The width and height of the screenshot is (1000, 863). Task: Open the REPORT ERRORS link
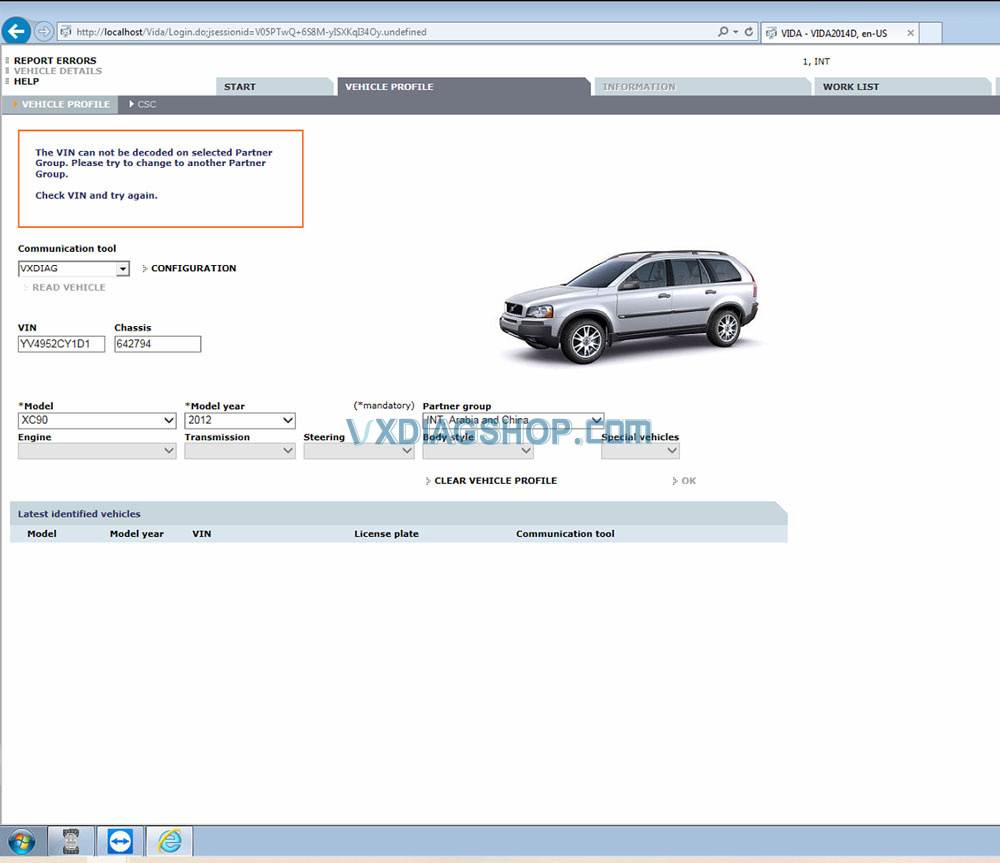[x=55, y=61]
